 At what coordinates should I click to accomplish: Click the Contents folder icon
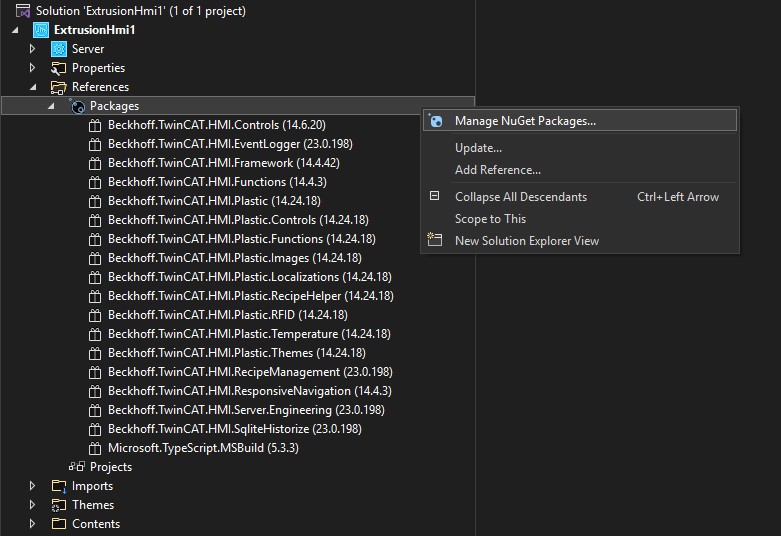[x=59, y=524]
